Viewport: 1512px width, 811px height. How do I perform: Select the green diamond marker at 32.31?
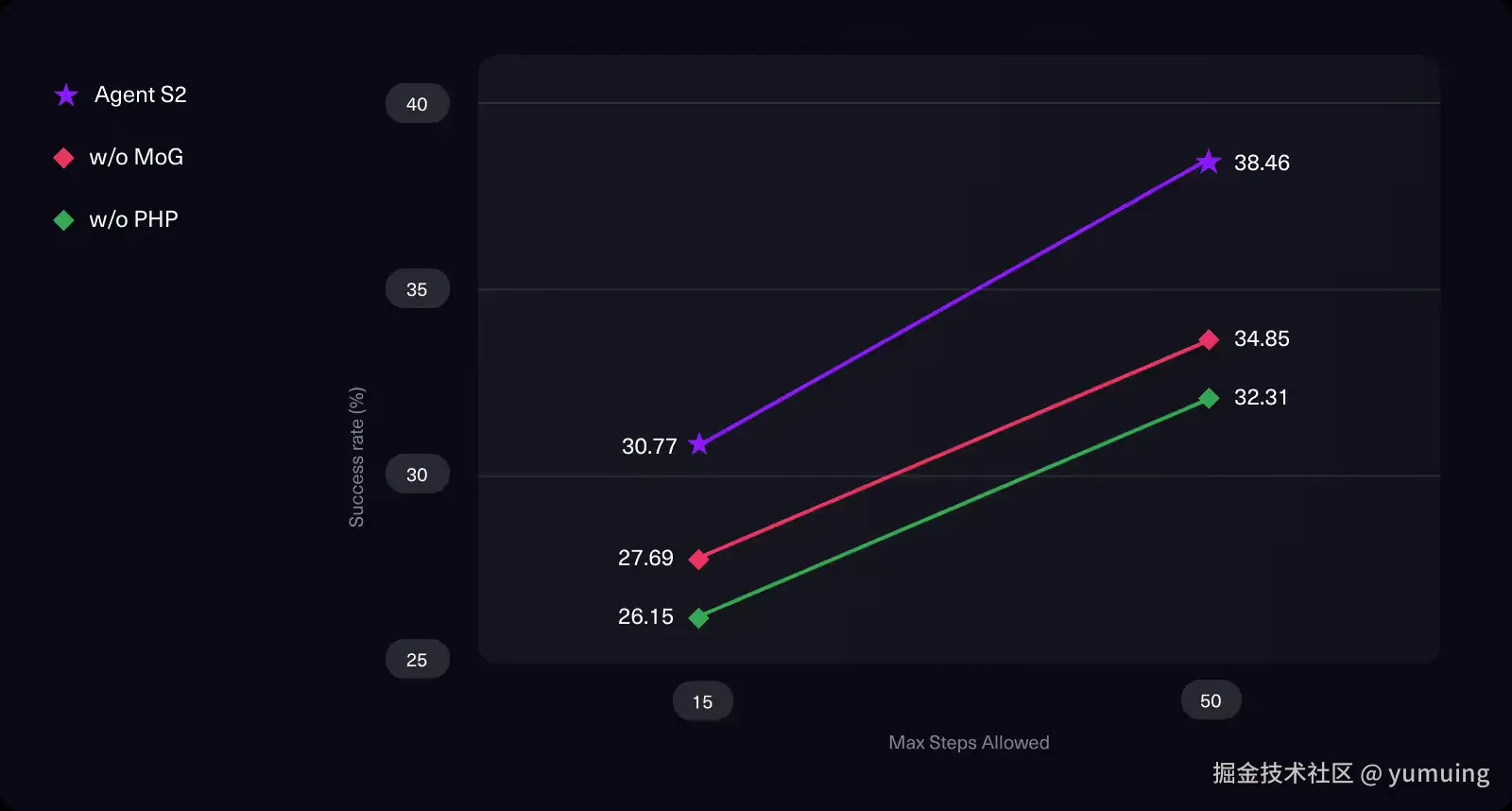click(1208, 398)
